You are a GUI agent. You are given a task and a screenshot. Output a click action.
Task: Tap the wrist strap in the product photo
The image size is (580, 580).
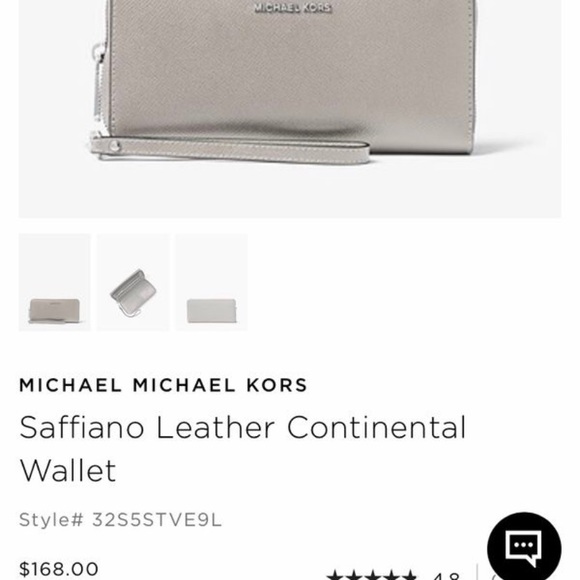[x=230, y=149]
